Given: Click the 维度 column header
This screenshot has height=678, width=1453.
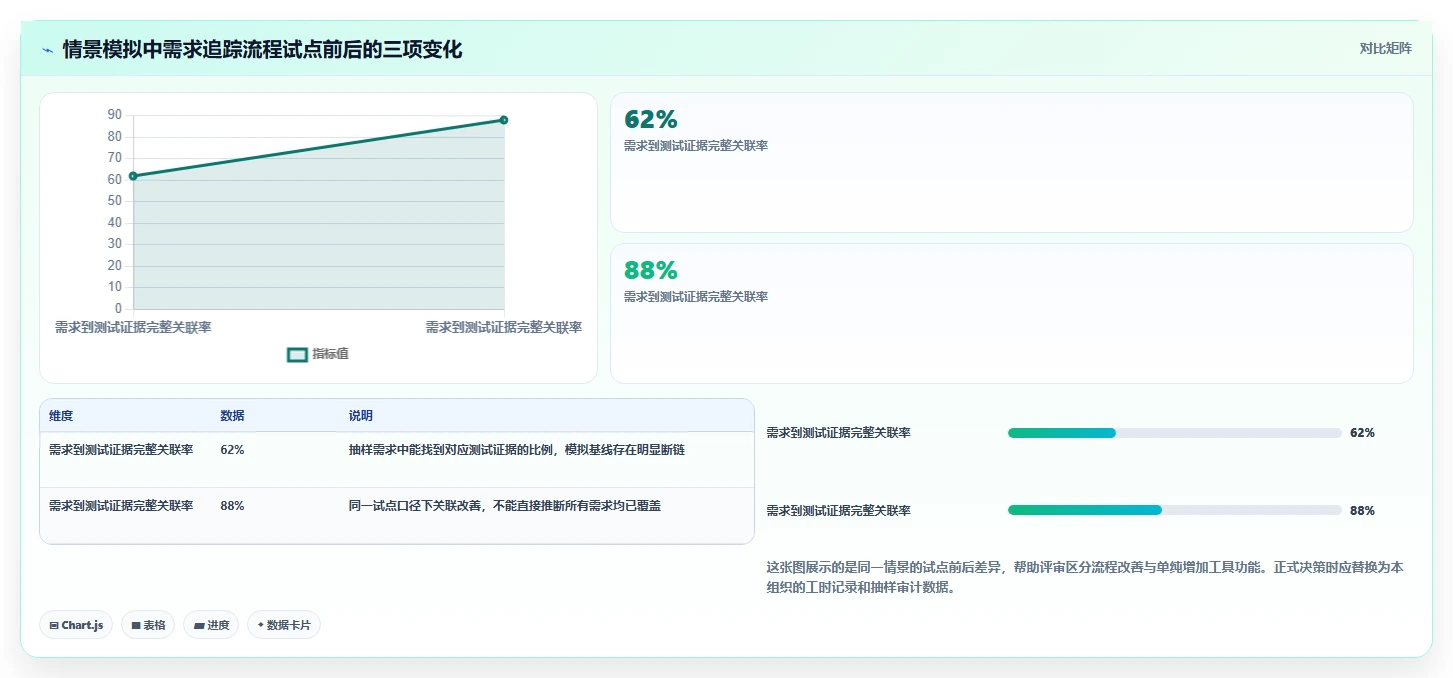Looking at the screenshot, I should (x=61, y=416).
